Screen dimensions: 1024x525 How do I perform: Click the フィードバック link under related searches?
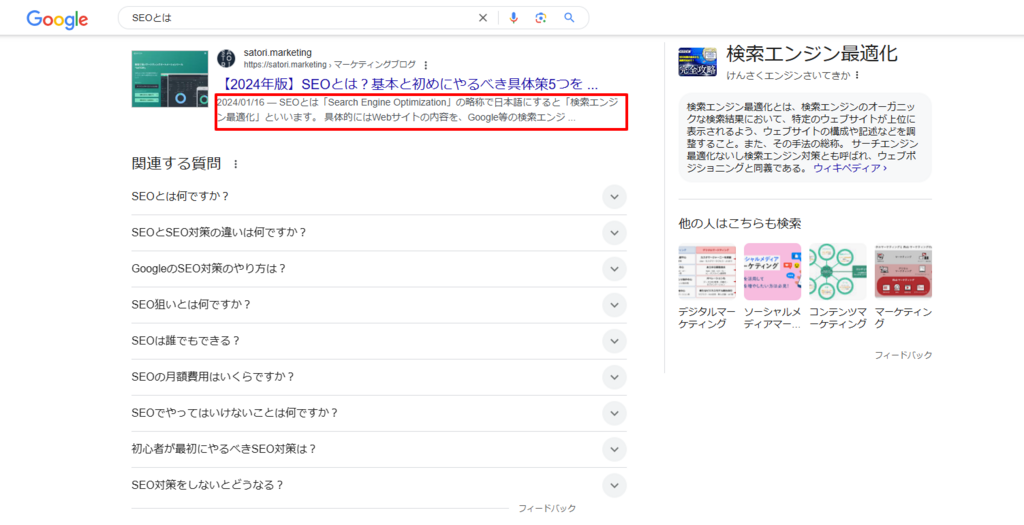[x=903, y=355]
